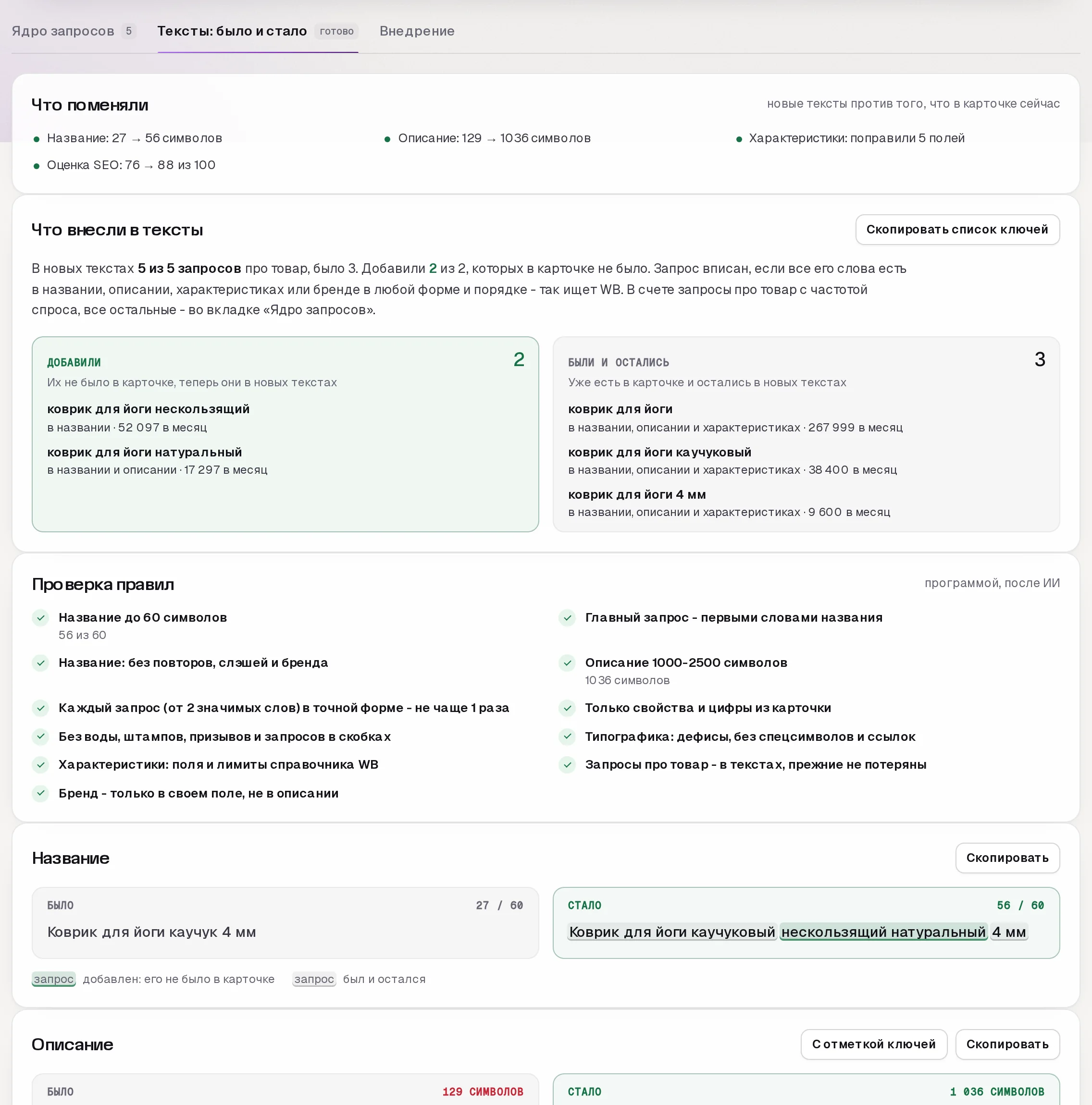Click checkmark next to Бренд - только в своем поле
Screen dimensions: 1092x1105
[41, 793]
